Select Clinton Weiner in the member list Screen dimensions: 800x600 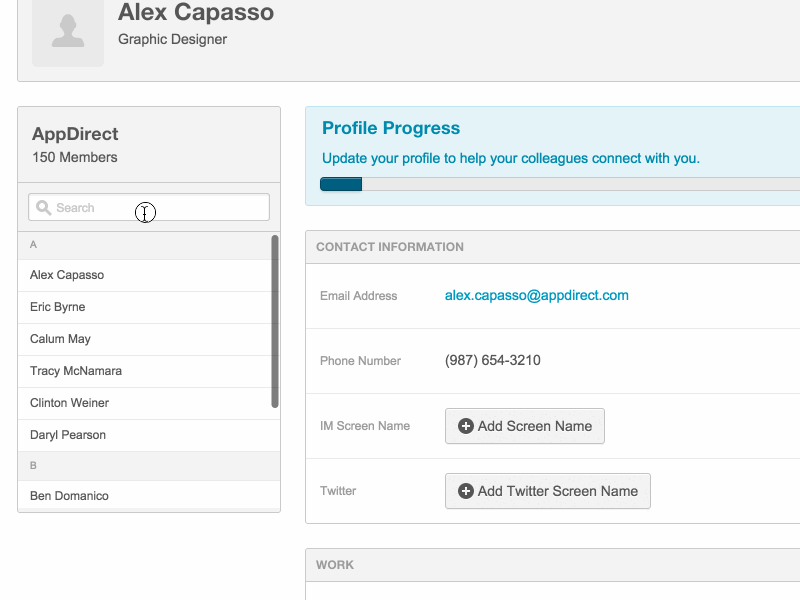tap(70, 403)
